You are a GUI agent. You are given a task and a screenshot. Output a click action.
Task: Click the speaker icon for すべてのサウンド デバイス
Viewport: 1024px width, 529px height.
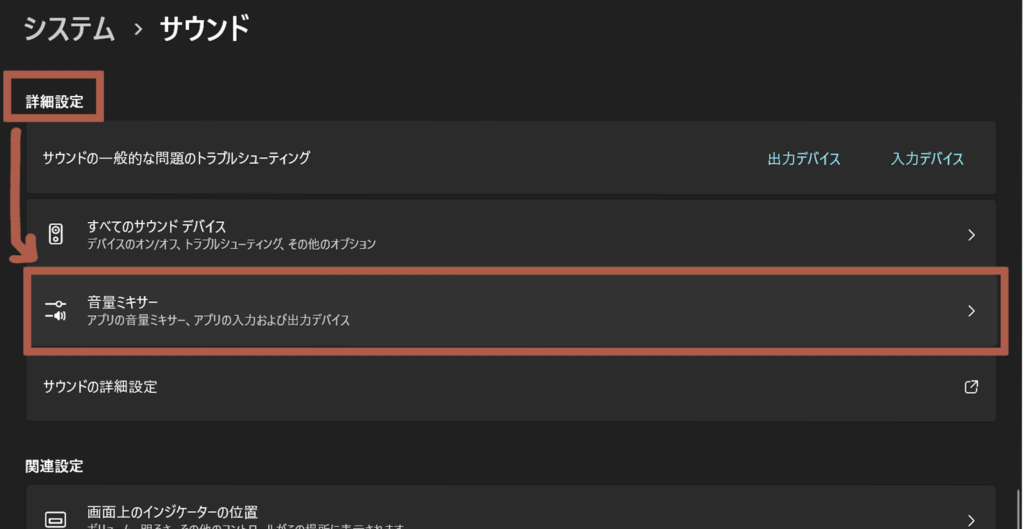(56, 235)
